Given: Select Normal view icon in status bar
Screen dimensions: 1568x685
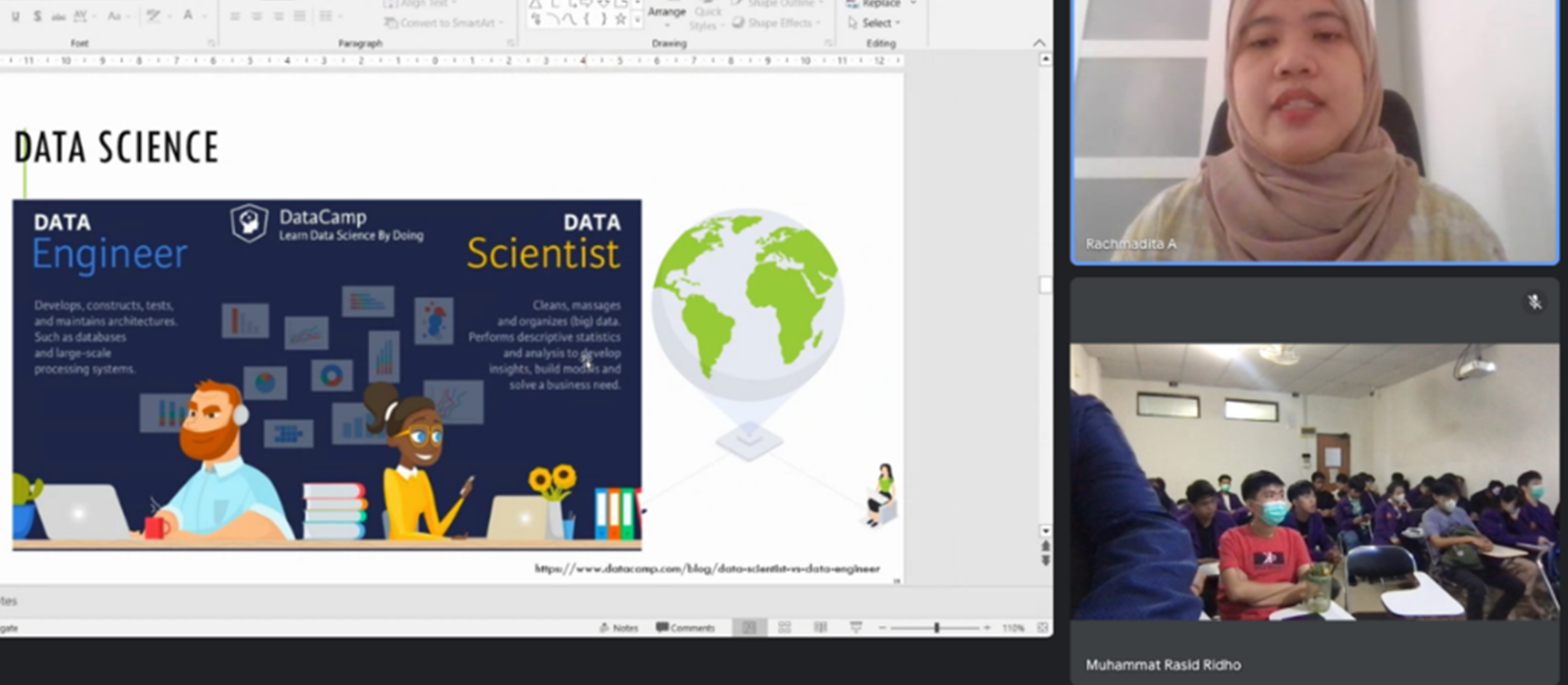Looking at the screenshot, I should pos(749,627).
